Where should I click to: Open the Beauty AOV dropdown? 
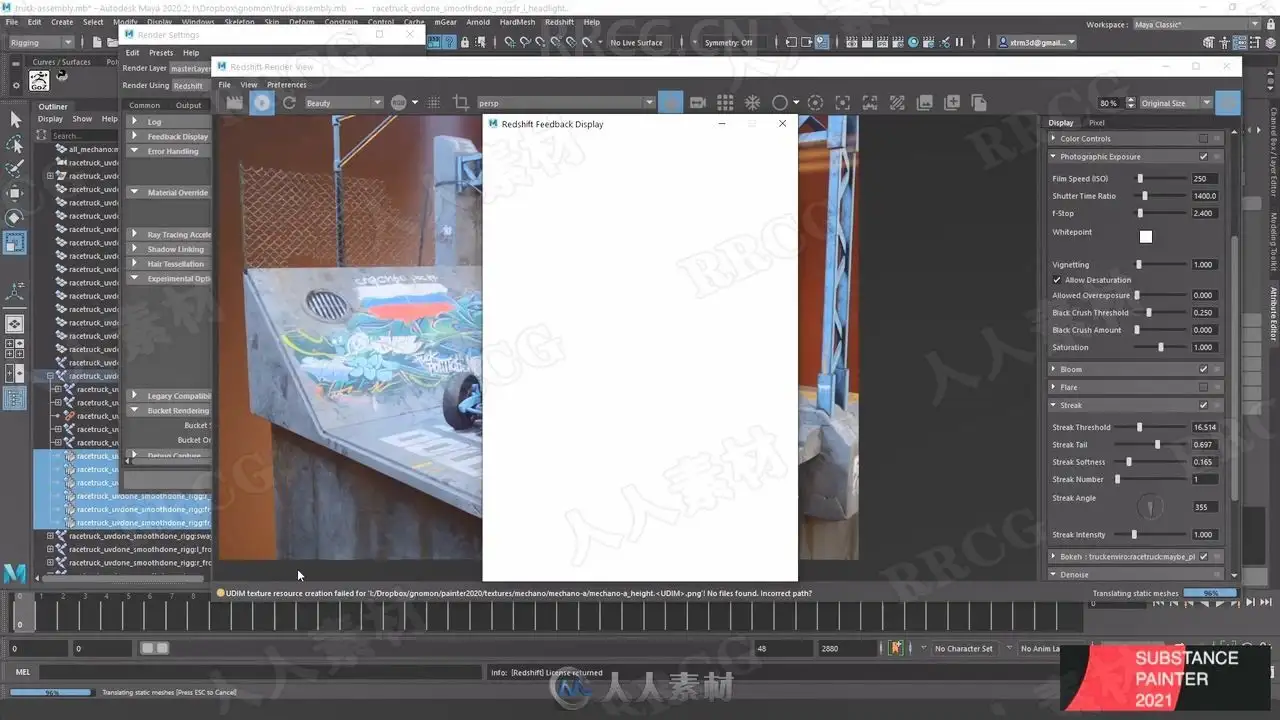coord(343,103)
